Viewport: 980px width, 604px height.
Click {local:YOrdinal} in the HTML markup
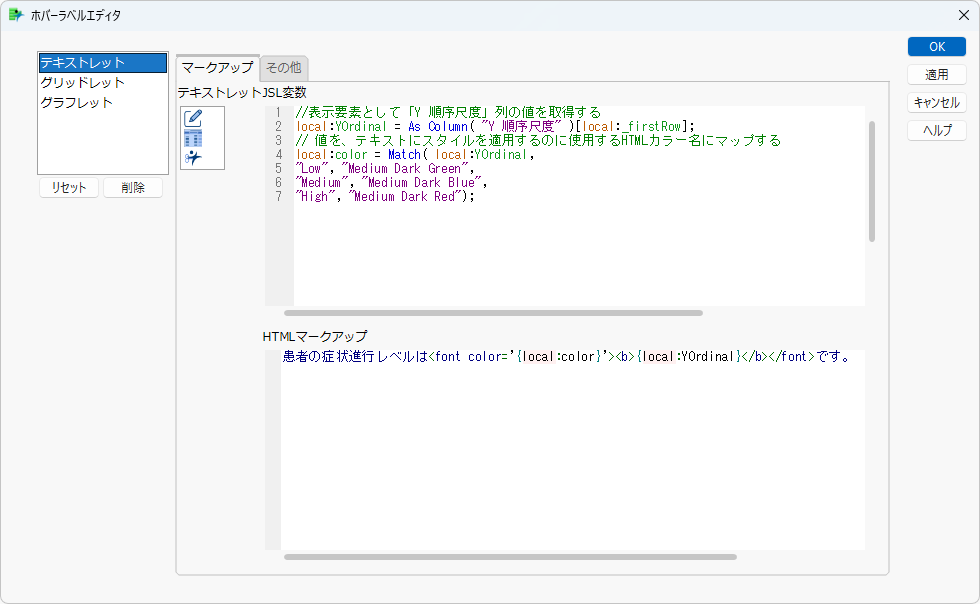coord(688,356)
